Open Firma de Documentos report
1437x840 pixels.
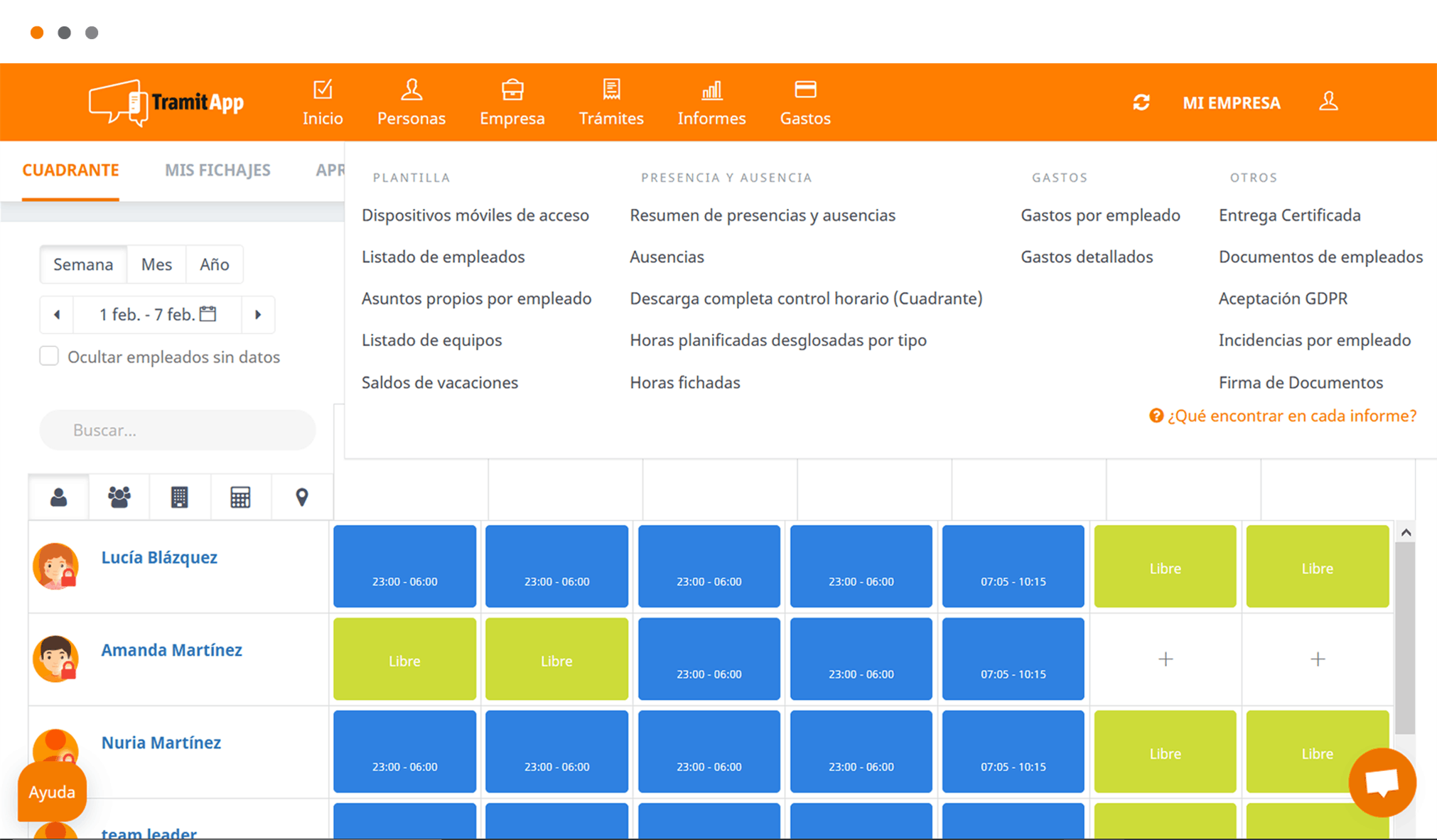[x=1301, y=382]
